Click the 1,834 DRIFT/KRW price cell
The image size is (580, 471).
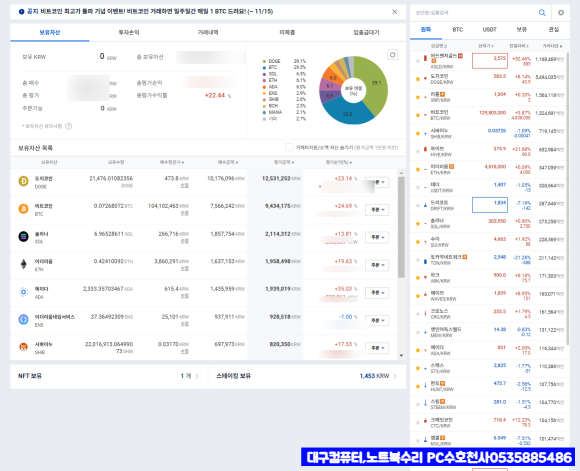click(490, 205)
